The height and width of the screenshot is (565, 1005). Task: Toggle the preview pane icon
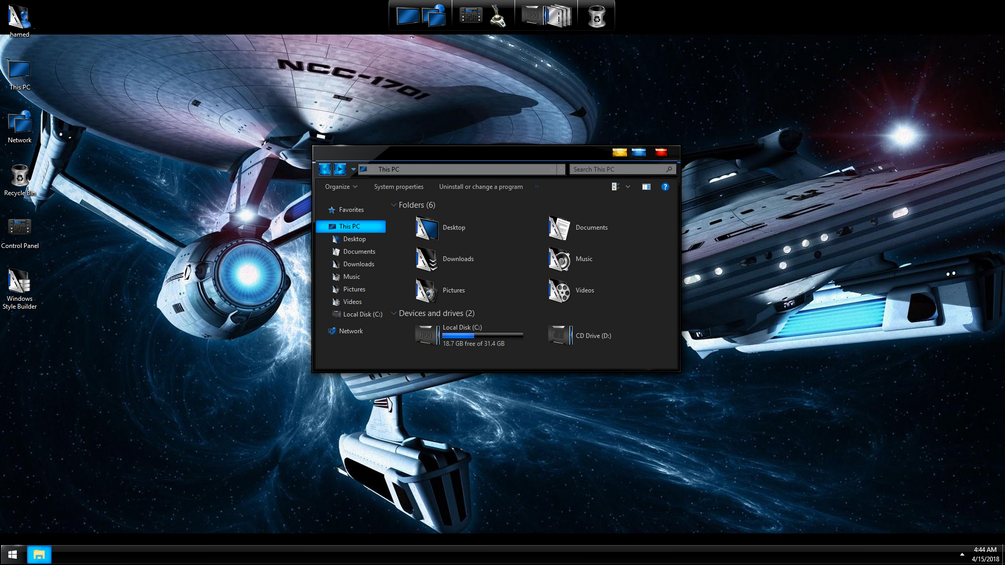click(646, 187)
